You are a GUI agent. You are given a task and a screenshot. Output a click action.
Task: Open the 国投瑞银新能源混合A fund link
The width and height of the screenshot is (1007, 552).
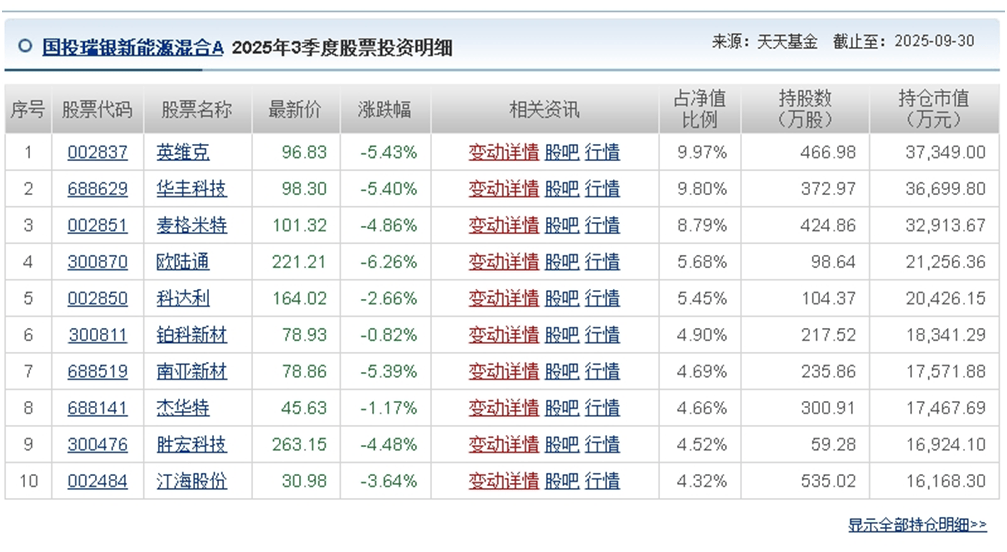(x=133, y=46)
